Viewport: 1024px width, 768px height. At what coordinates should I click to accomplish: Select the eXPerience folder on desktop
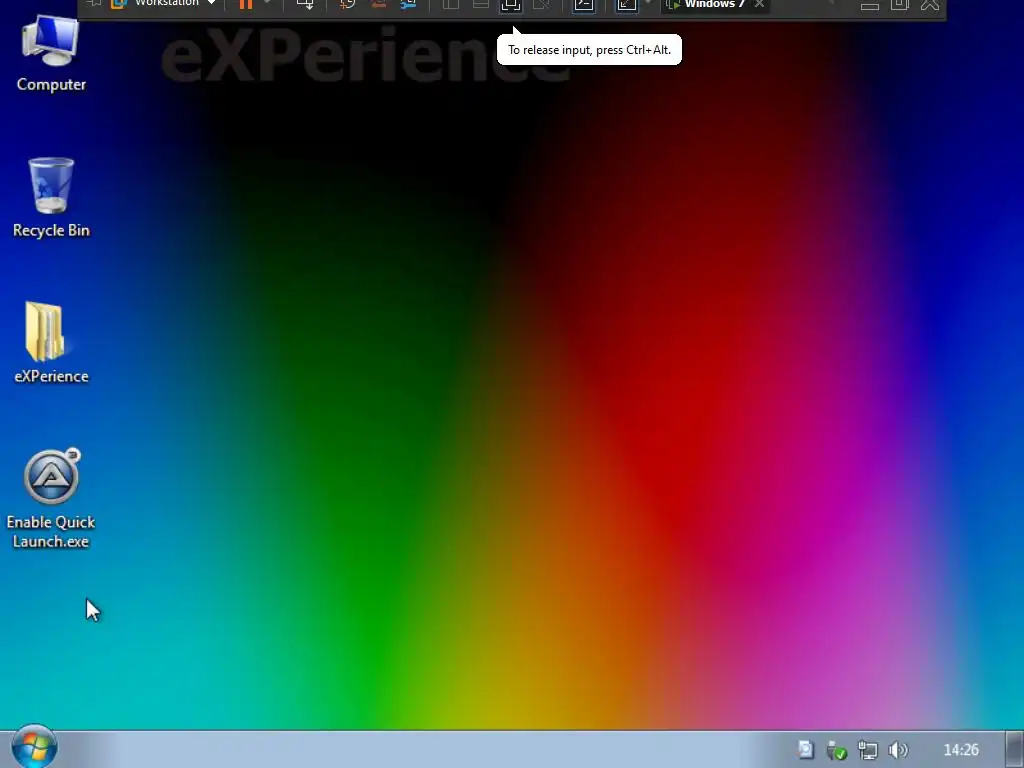51,342
